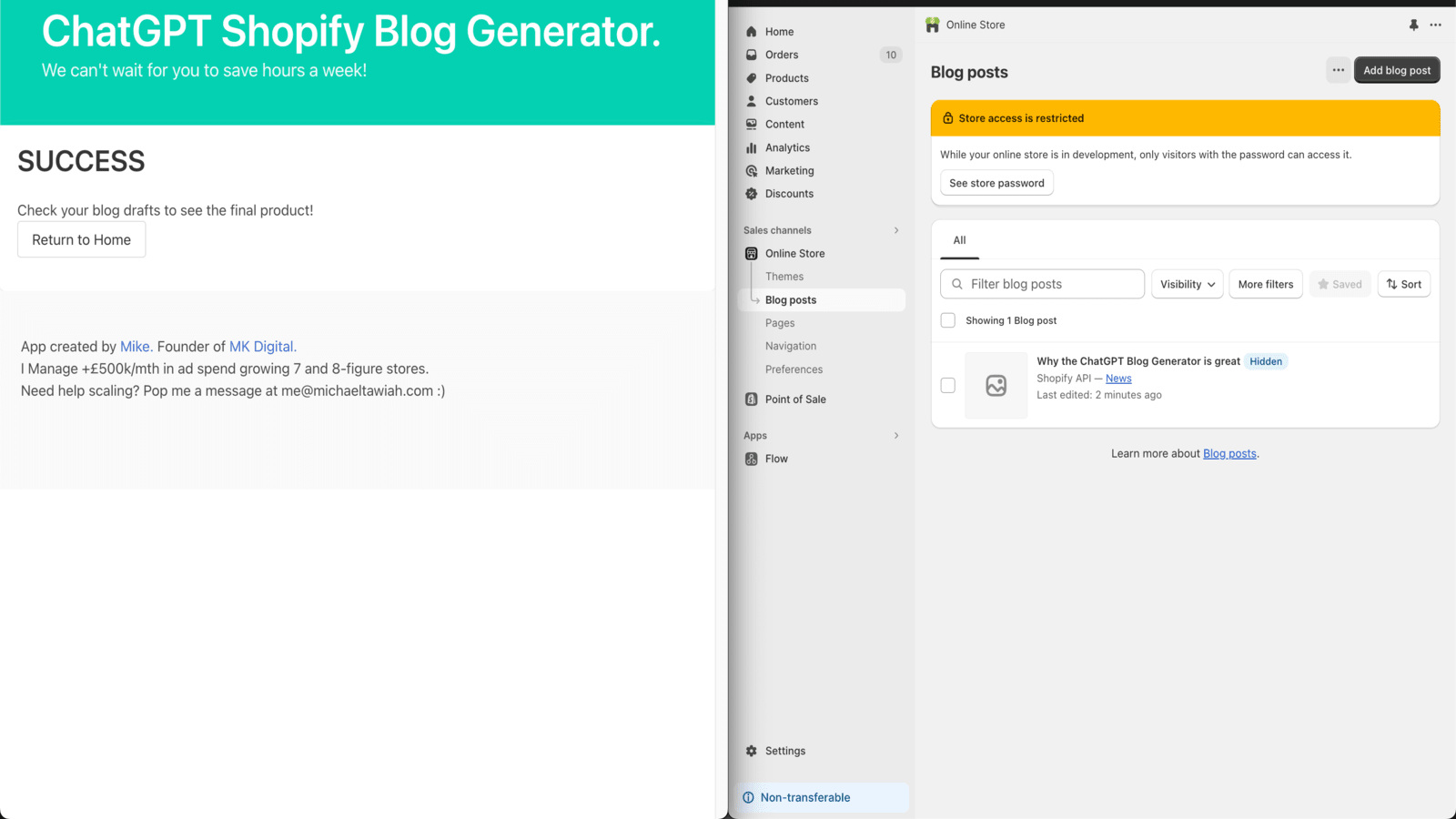1456x819 pixels.
Task: Click the SUCCESS heading
Action: [x=81, y=161]
